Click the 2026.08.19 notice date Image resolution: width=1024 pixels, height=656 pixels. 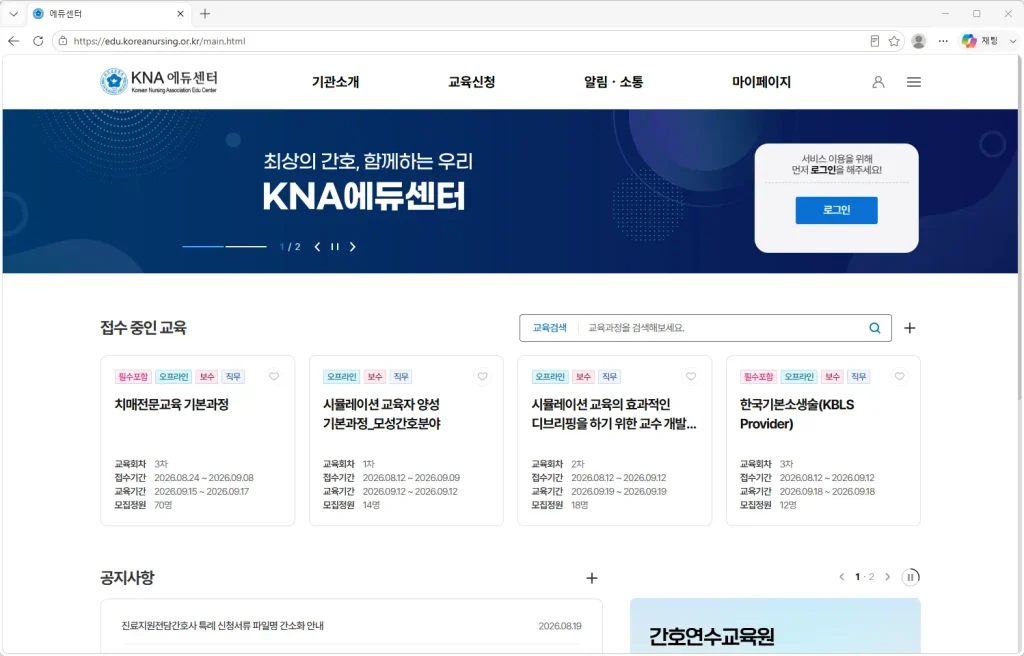point(560,626)
